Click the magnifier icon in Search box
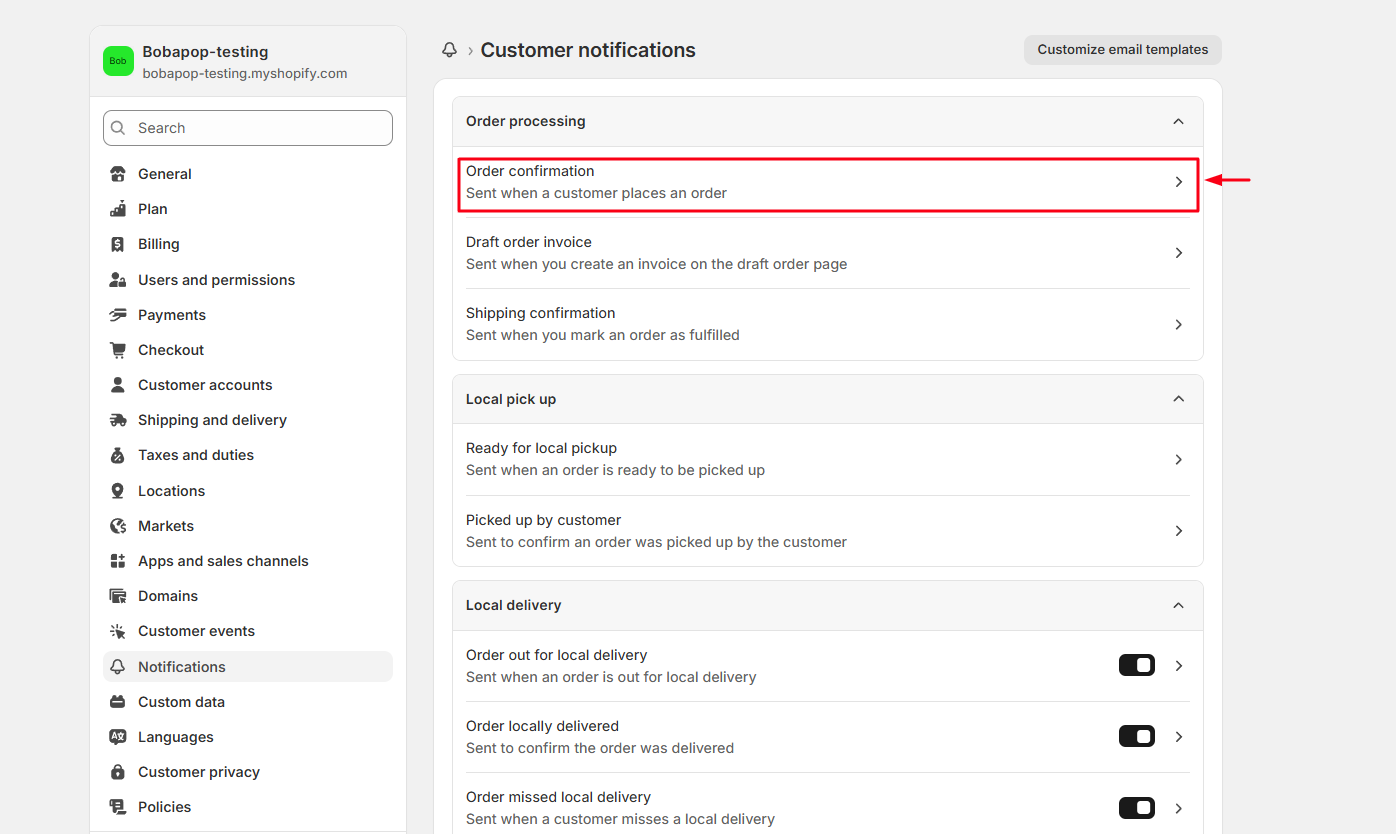Screen dimensions: 1396x834 click(119, 128)
